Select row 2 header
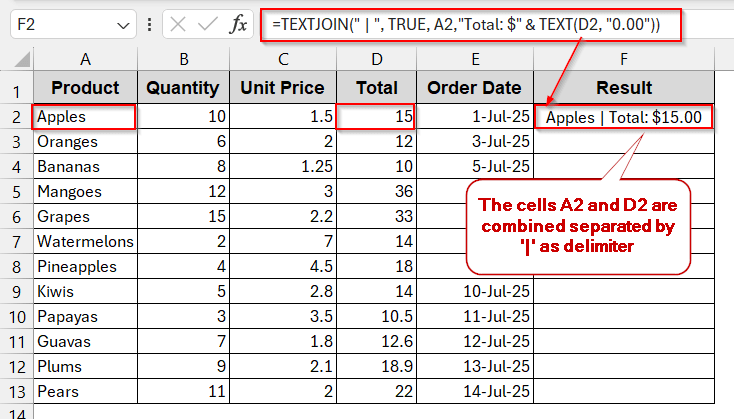 16,117
